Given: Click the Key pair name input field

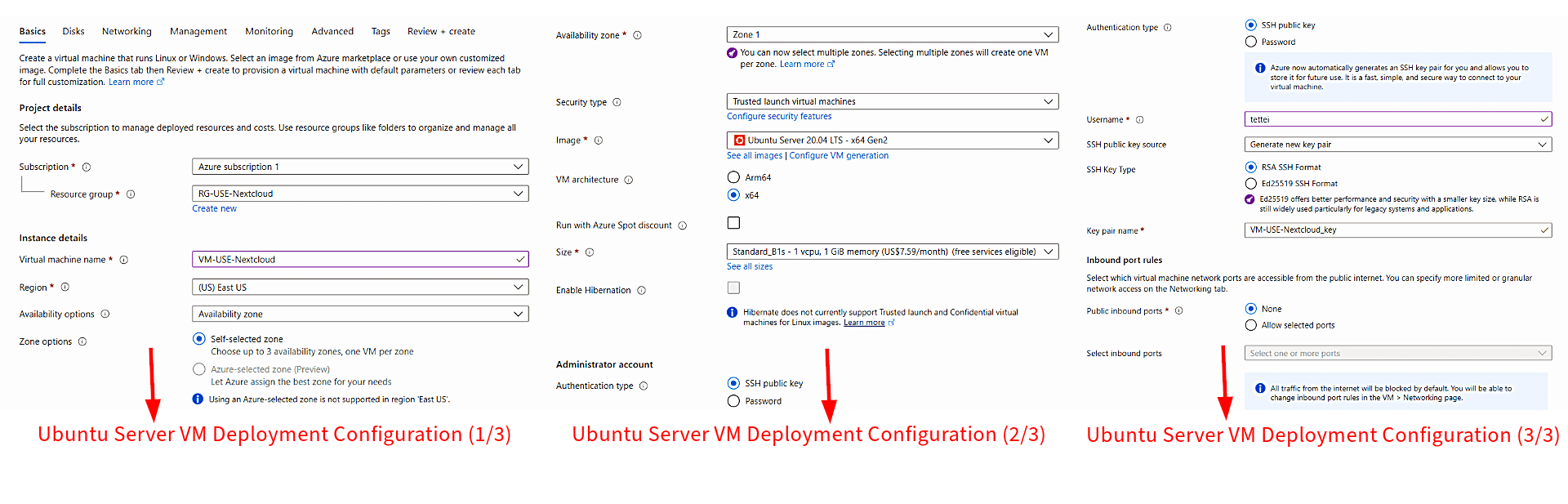Looking at the screenshot, I should pyautogui.click(x=1398, y=230).
